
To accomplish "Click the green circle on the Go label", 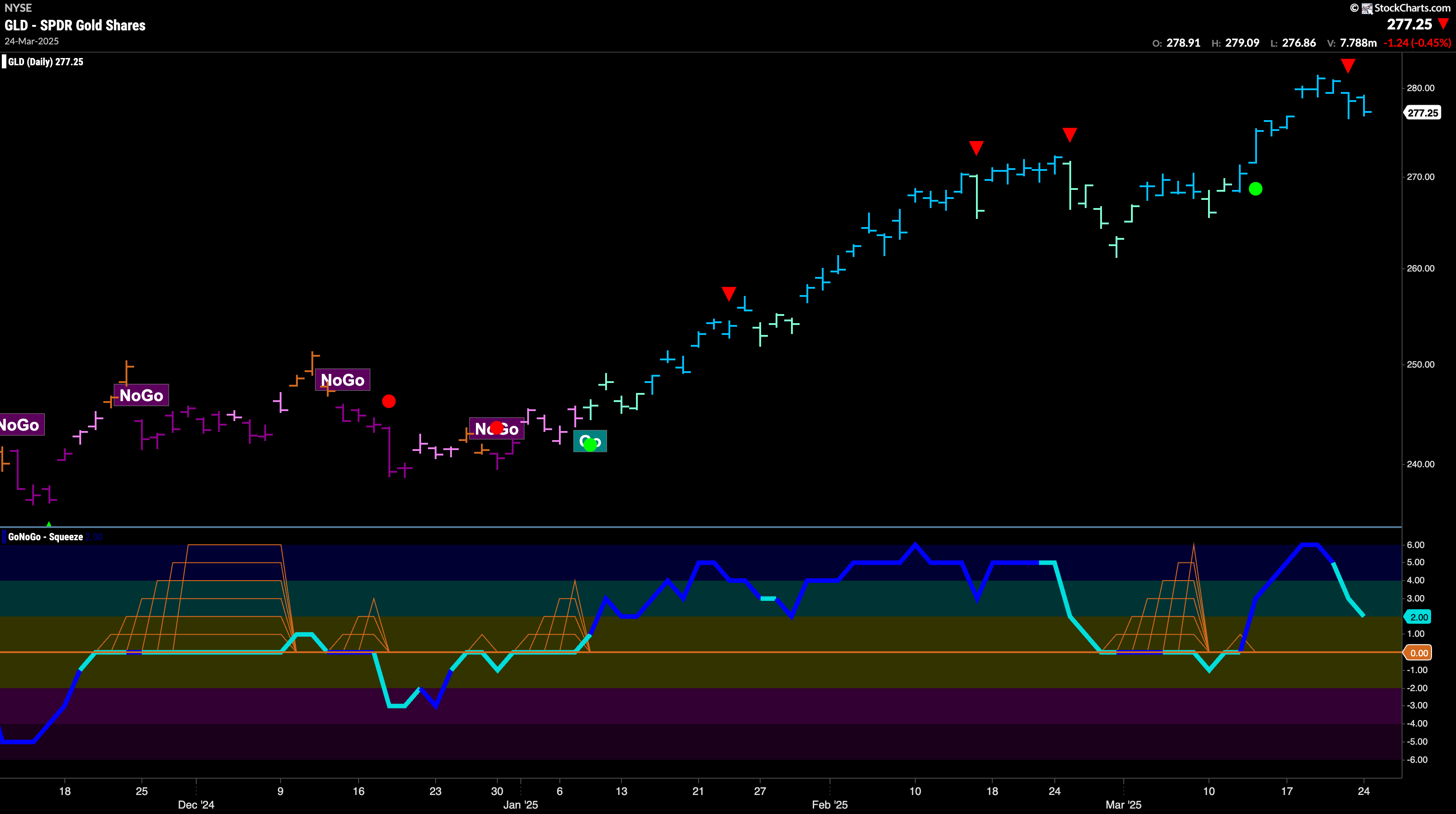I will click(x=590, y=445).
